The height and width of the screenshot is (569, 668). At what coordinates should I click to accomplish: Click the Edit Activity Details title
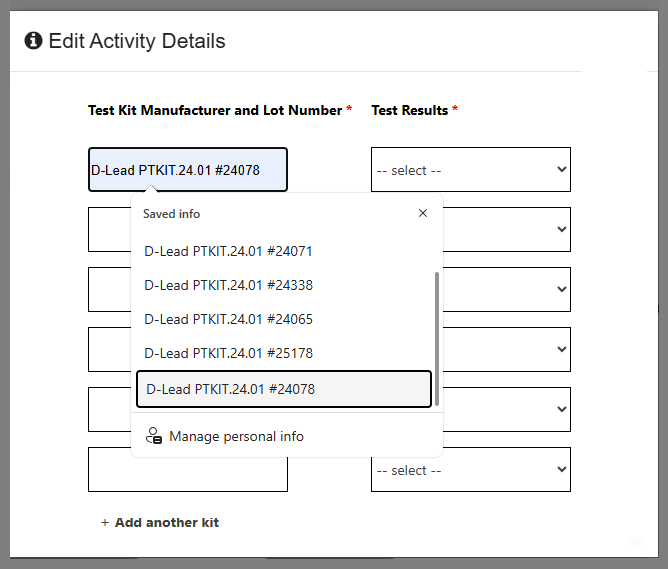coord(137,41)
